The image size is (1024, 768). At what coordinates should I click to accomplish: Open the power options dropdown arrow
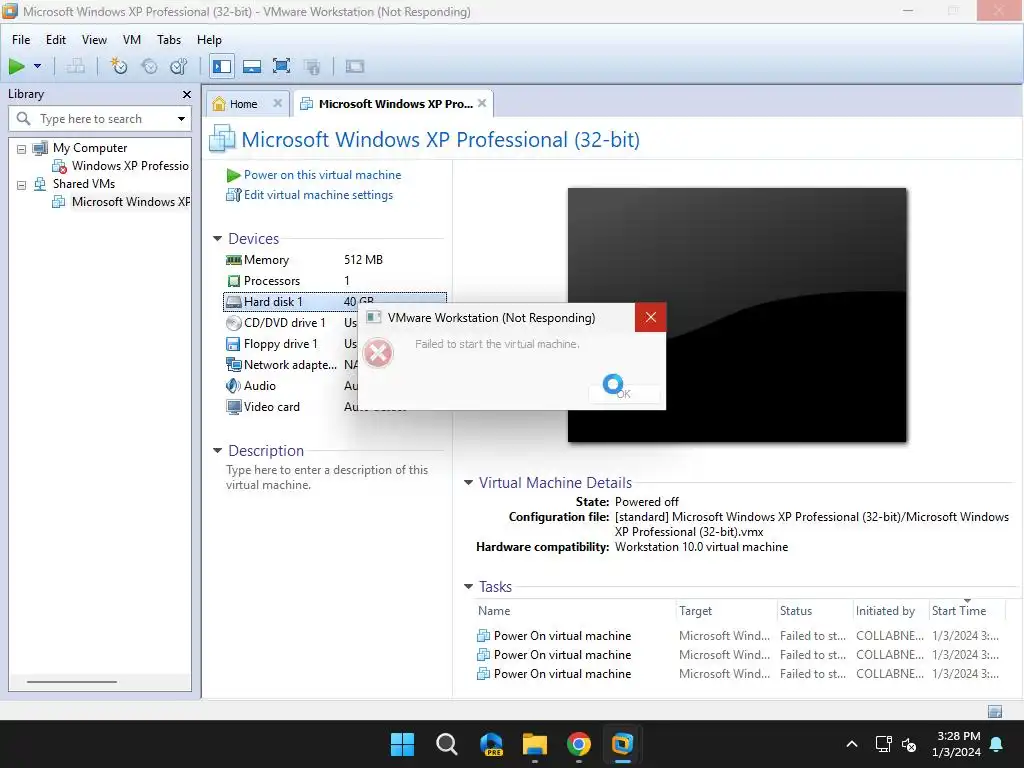[37, 66]
